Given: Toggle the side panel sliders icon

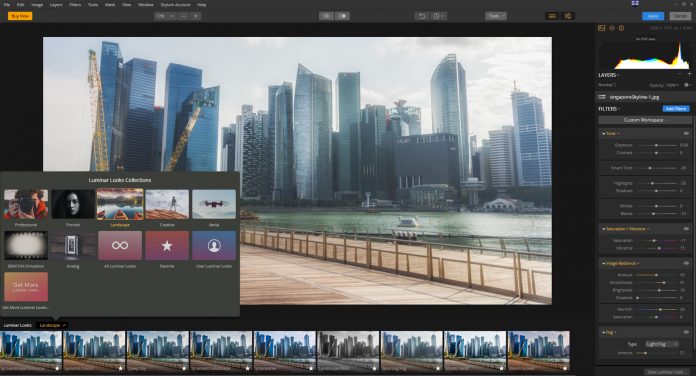Looking at the screenshot, I should tap(568, 16).
